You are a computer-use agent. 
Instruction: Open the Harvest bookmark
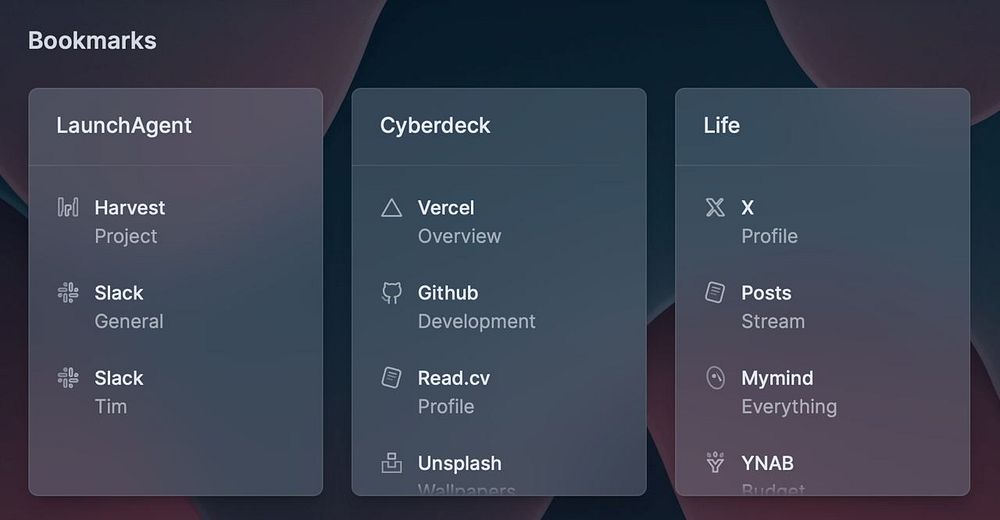[129, 208]
